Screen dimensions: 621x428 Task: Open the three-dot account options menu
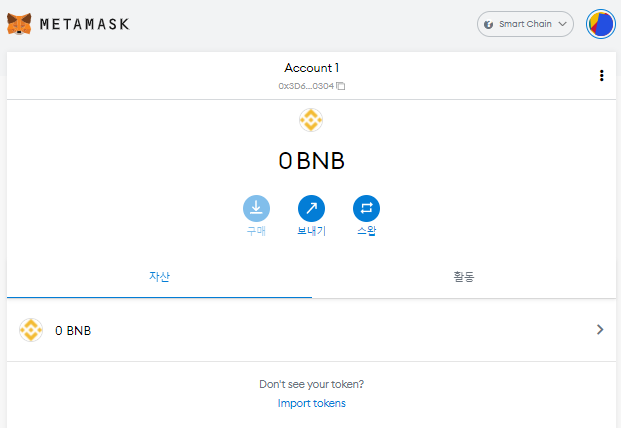point(602,76)
